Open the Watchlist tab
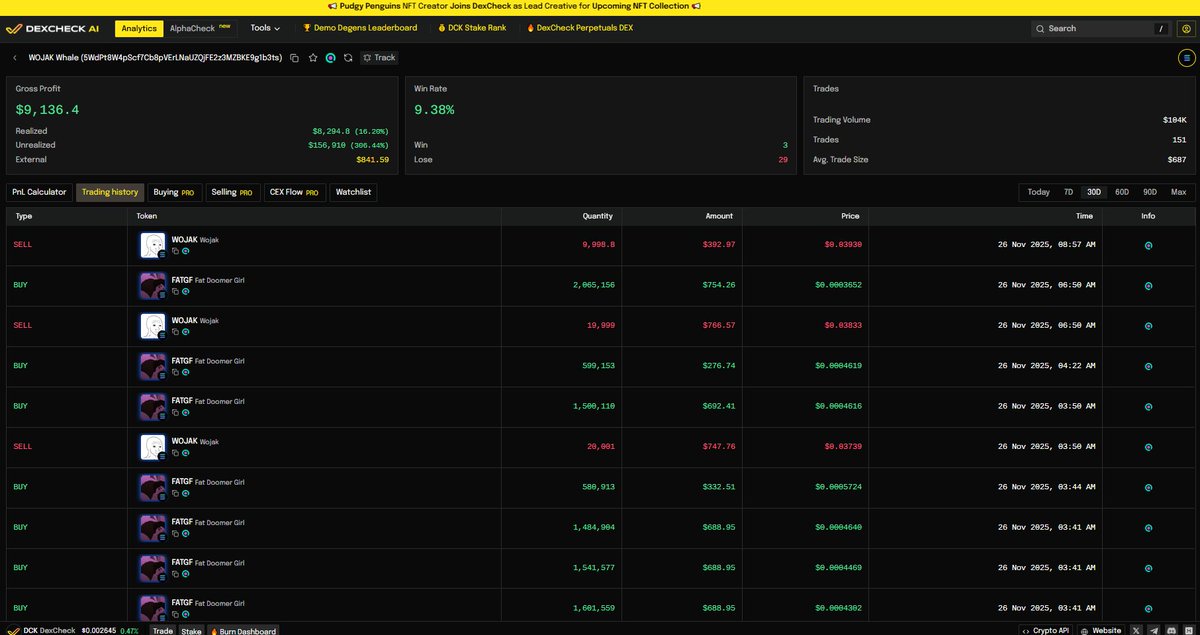Viewport: 1200px width, 635px height. coord(353,192)
